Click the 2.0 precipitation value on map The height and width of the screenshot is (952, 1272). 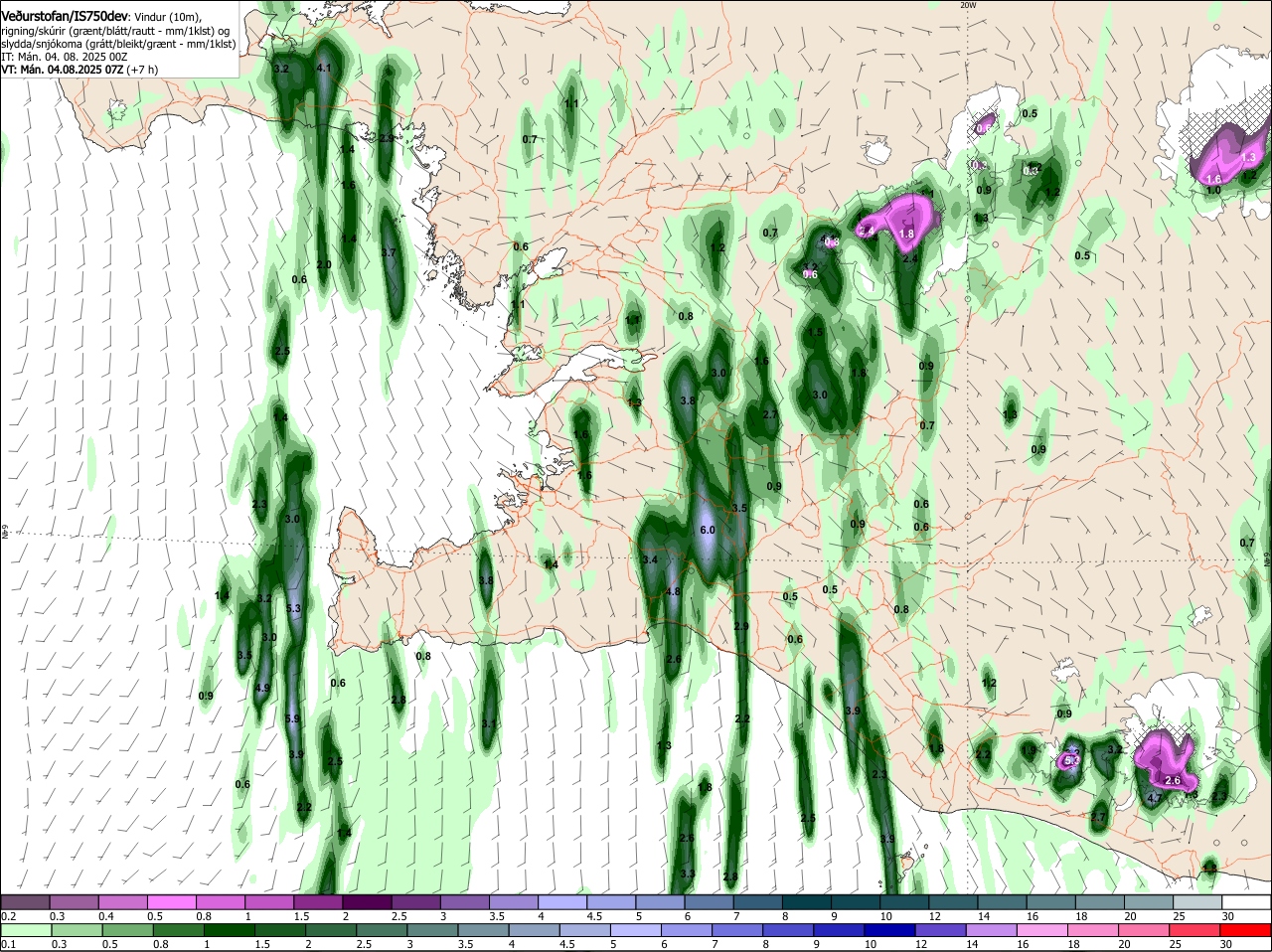pyautogui.click(x=324, y=265)
